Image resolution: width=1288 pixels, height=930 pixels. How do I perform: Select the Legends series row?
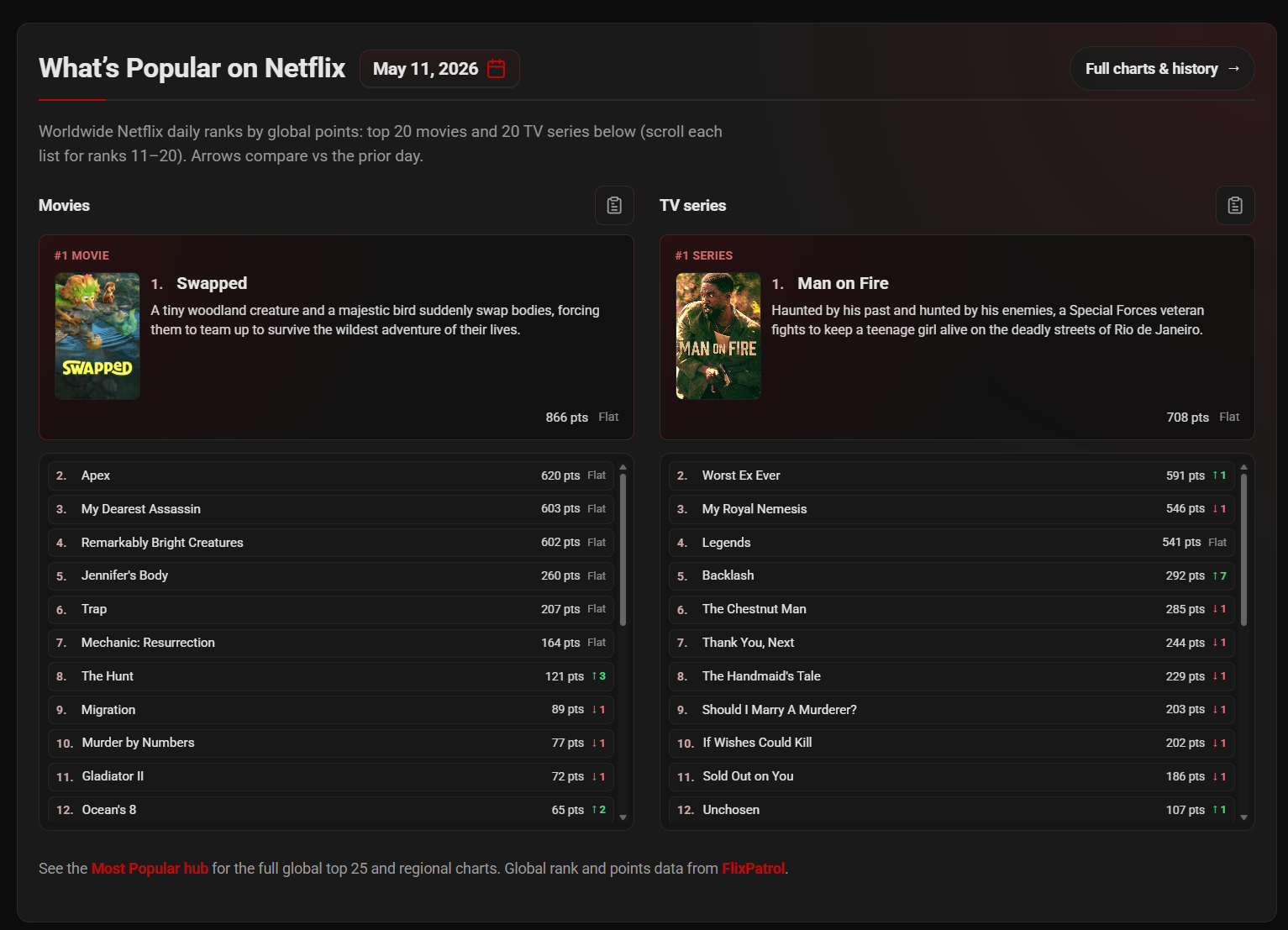(x=952, y=543)
